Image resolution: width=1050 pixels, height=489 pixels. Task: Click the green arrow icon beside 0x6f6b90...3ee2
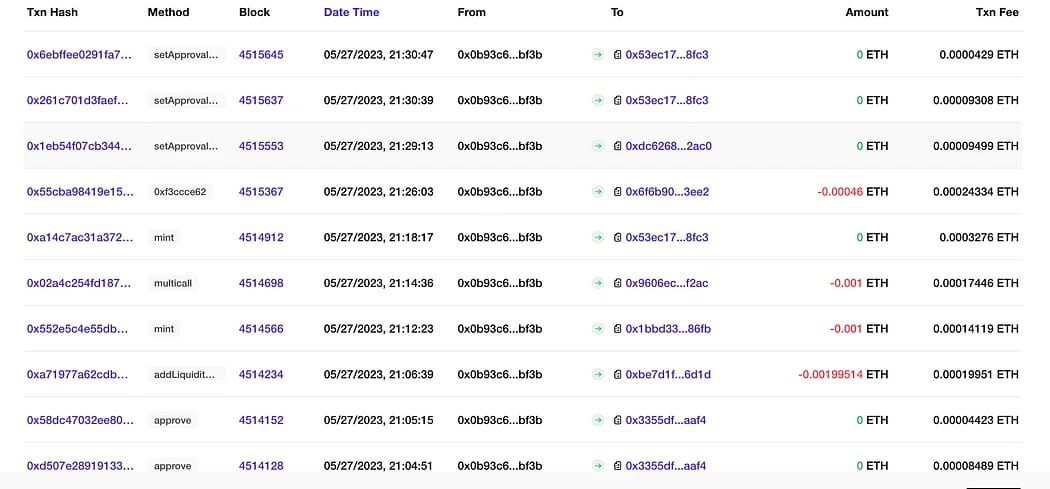point(598,192)
